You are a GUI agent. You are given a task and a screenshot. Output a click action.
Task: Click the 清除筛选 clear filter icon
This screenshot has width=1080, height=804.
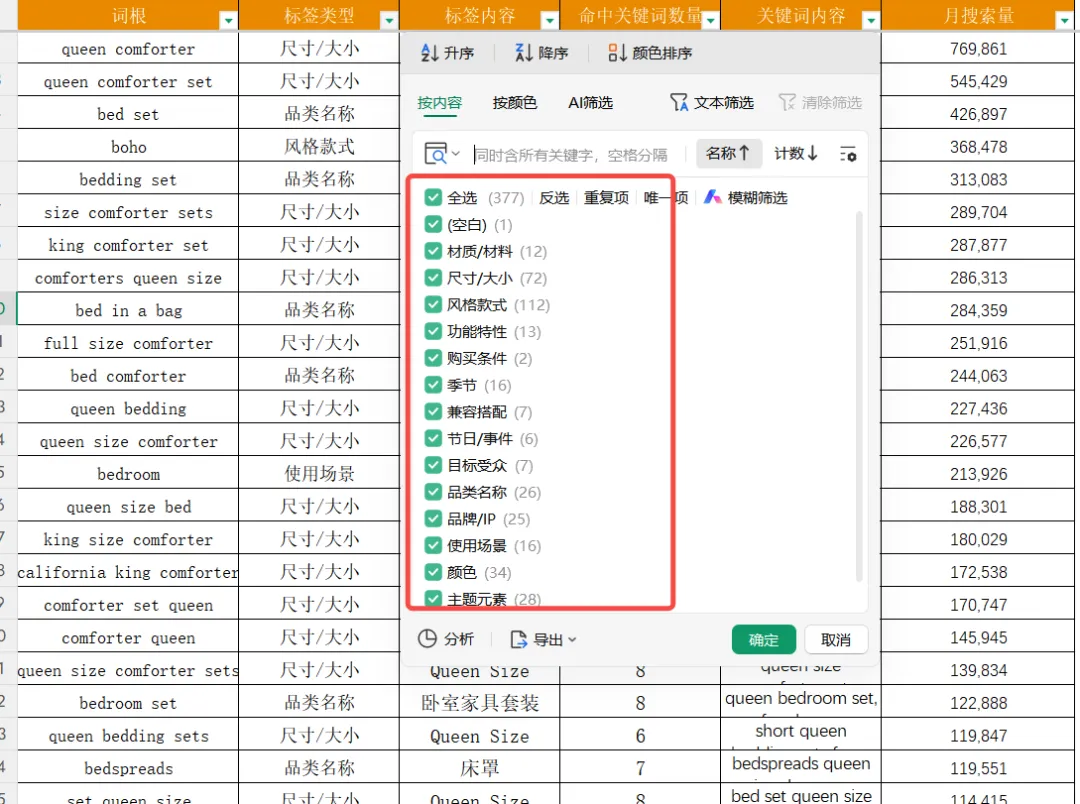(x=787, y=103)
